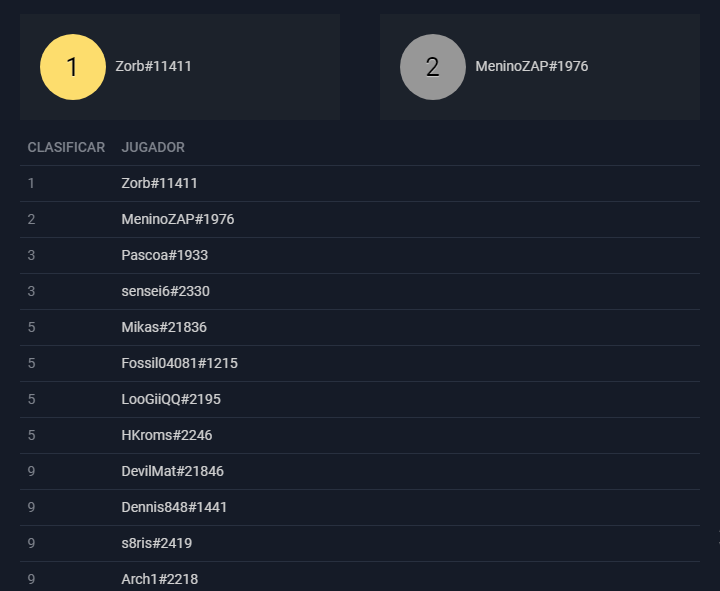Select MeninoZAP#1976 in the table row
This screenshot has width=720, height=591.
pos(178,219)
